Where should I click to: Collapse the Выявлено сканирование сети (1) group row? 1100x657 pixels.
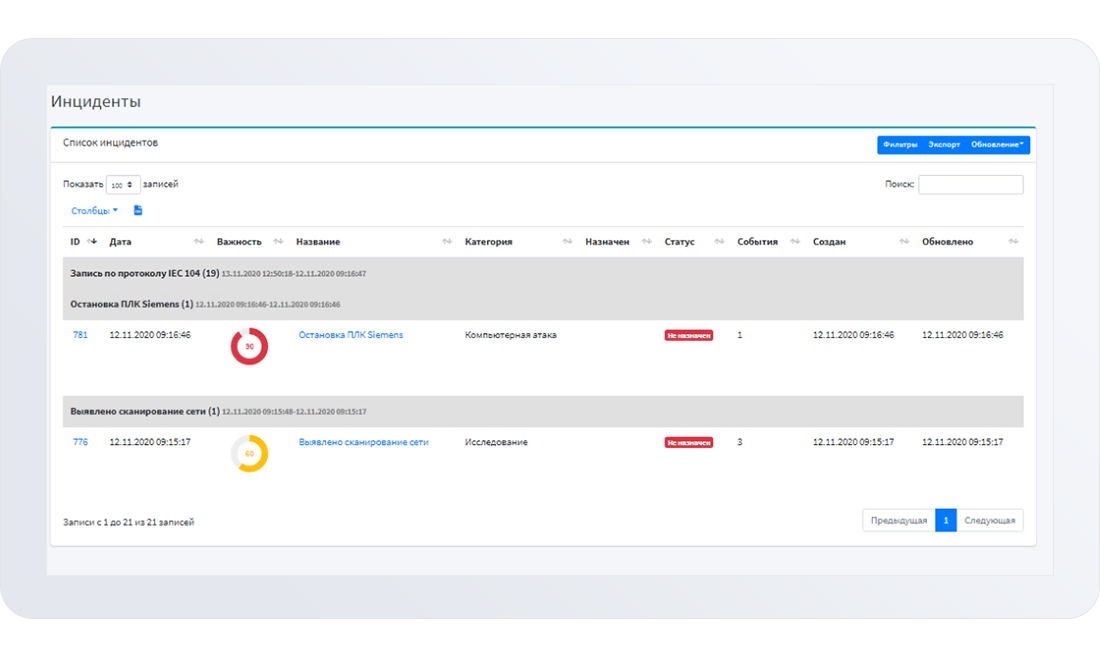tap(543, 412)
